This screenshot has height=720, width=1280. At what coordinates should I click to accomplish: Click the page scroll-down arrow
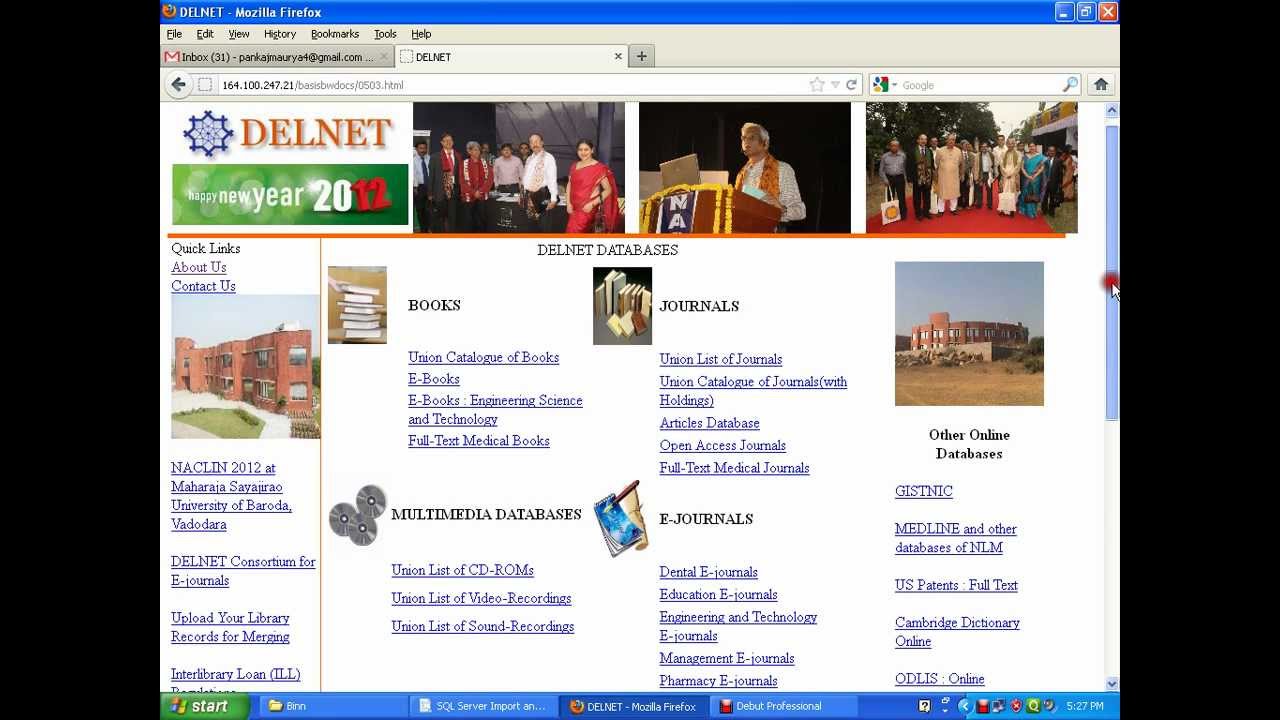1112,683
